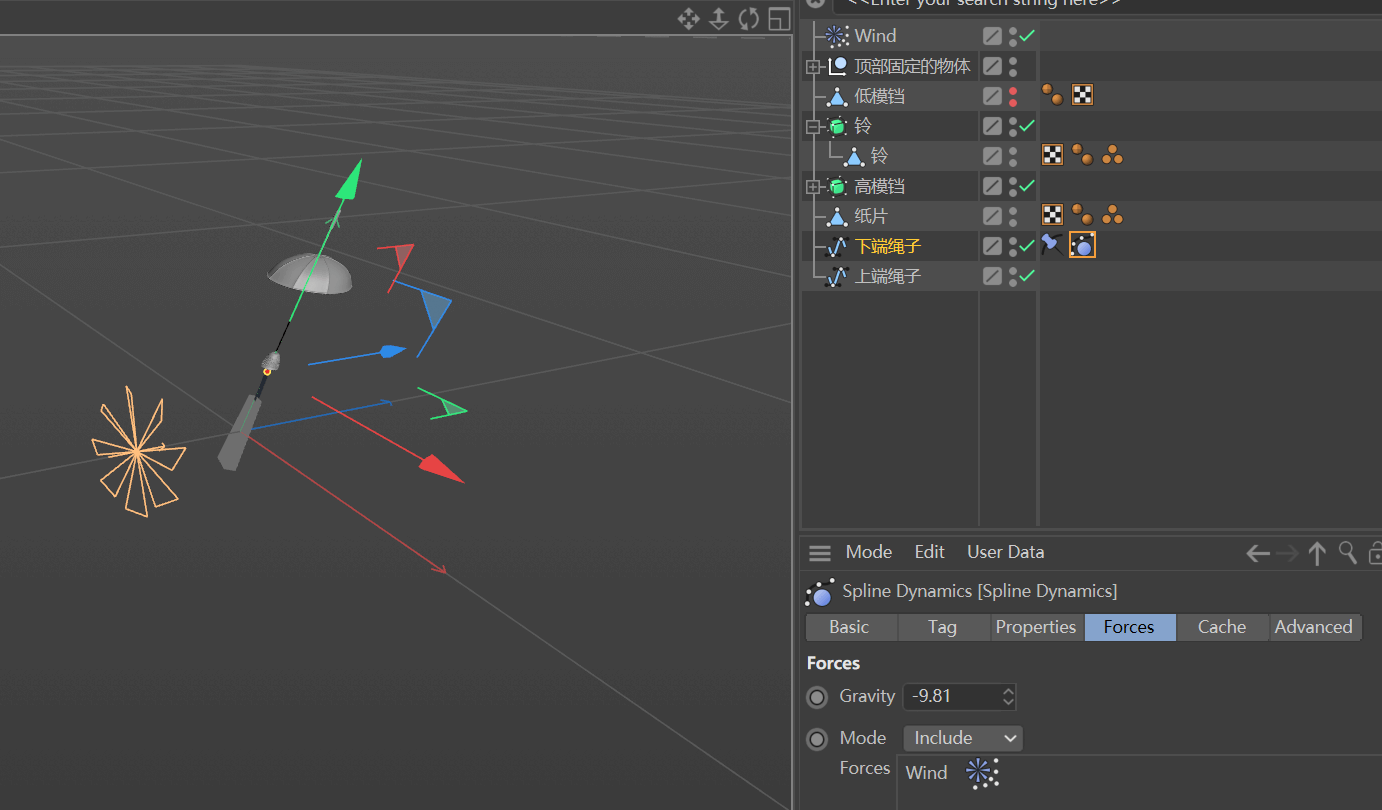Select the two-sphere Phong tag on 纸片
The height and width of the screenshot is (810, 1382).
[x=1082, y=215]
